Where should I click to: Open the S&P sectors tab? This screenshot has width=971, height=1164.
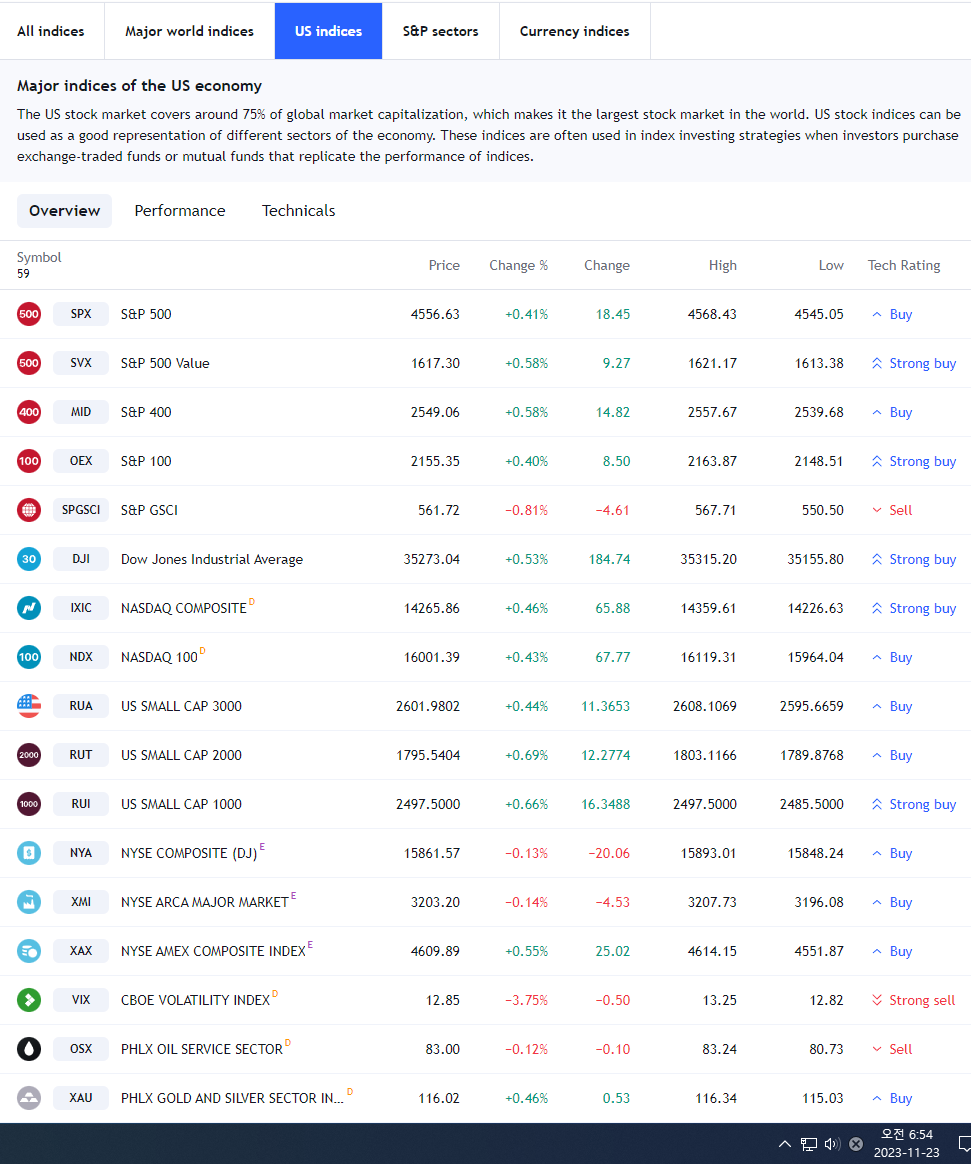(x=440, y=31)
